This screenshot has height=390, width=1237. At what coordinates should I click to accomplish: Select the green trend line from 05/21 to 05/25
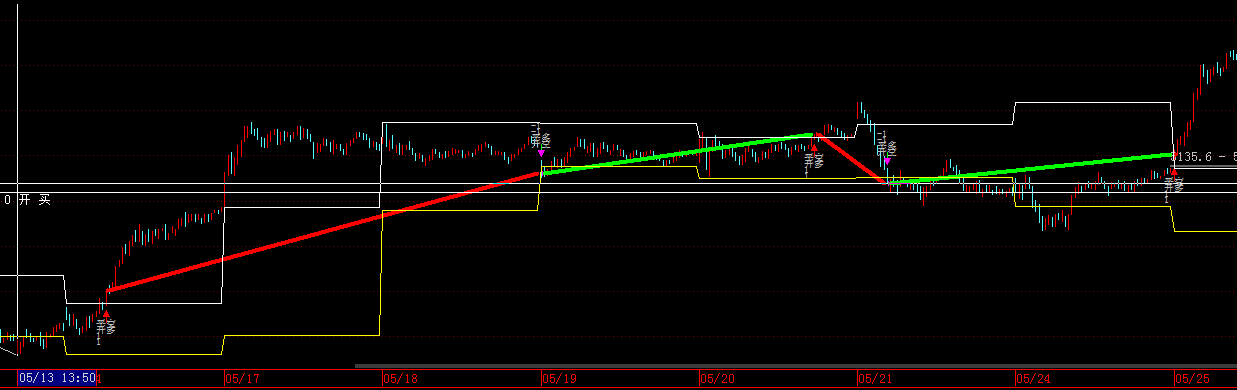coord(1031,169)
